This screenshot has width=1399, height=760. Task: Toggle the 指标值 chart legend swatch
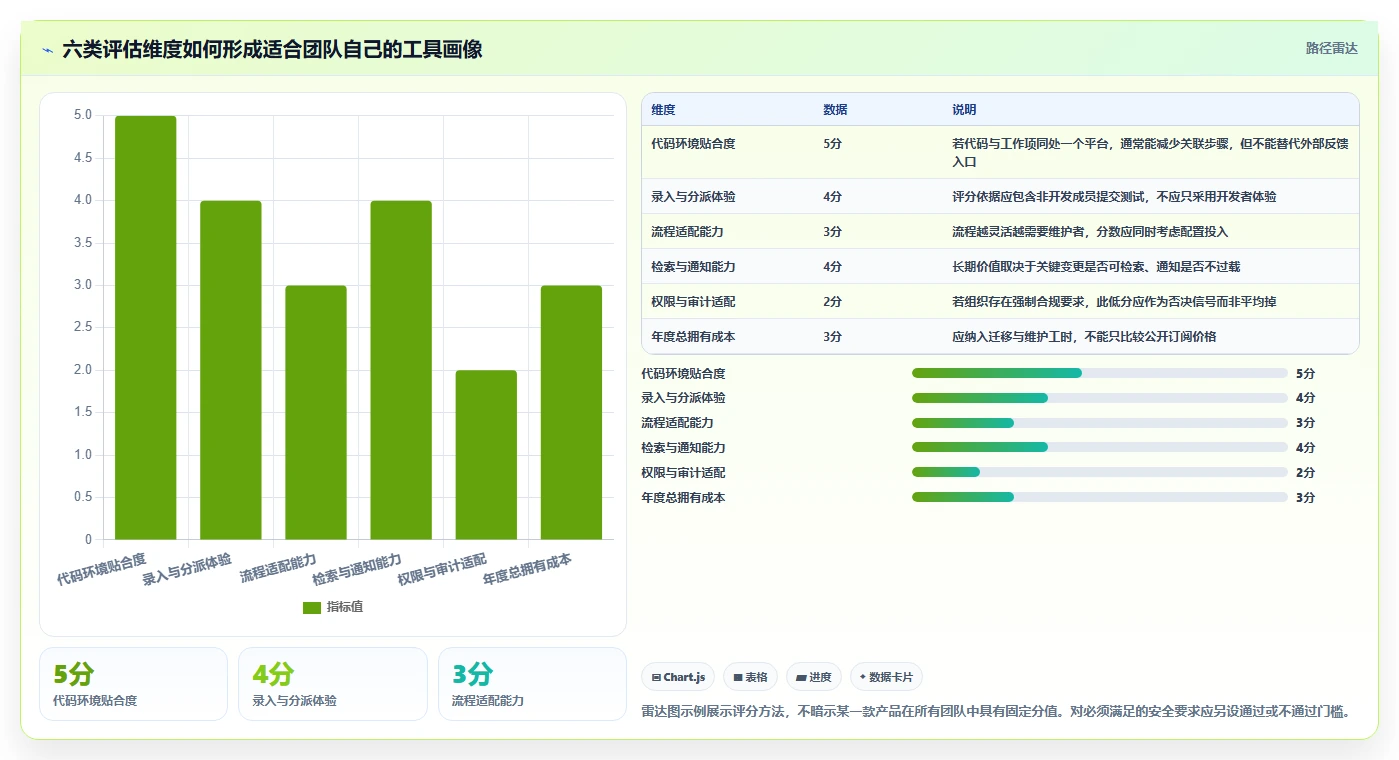point(312,607)
